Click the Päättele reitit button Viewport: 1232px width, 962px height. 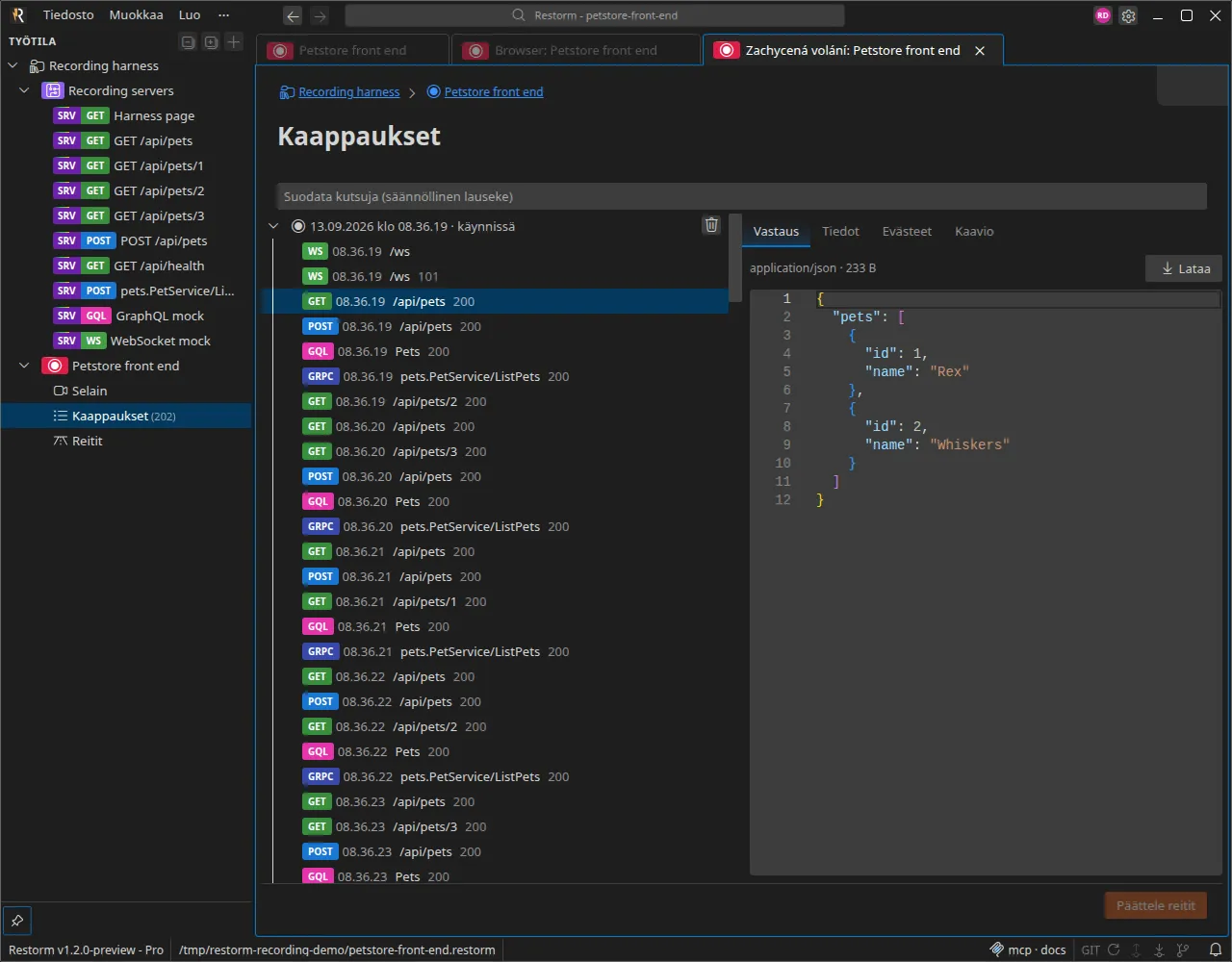coord(1156,905)
